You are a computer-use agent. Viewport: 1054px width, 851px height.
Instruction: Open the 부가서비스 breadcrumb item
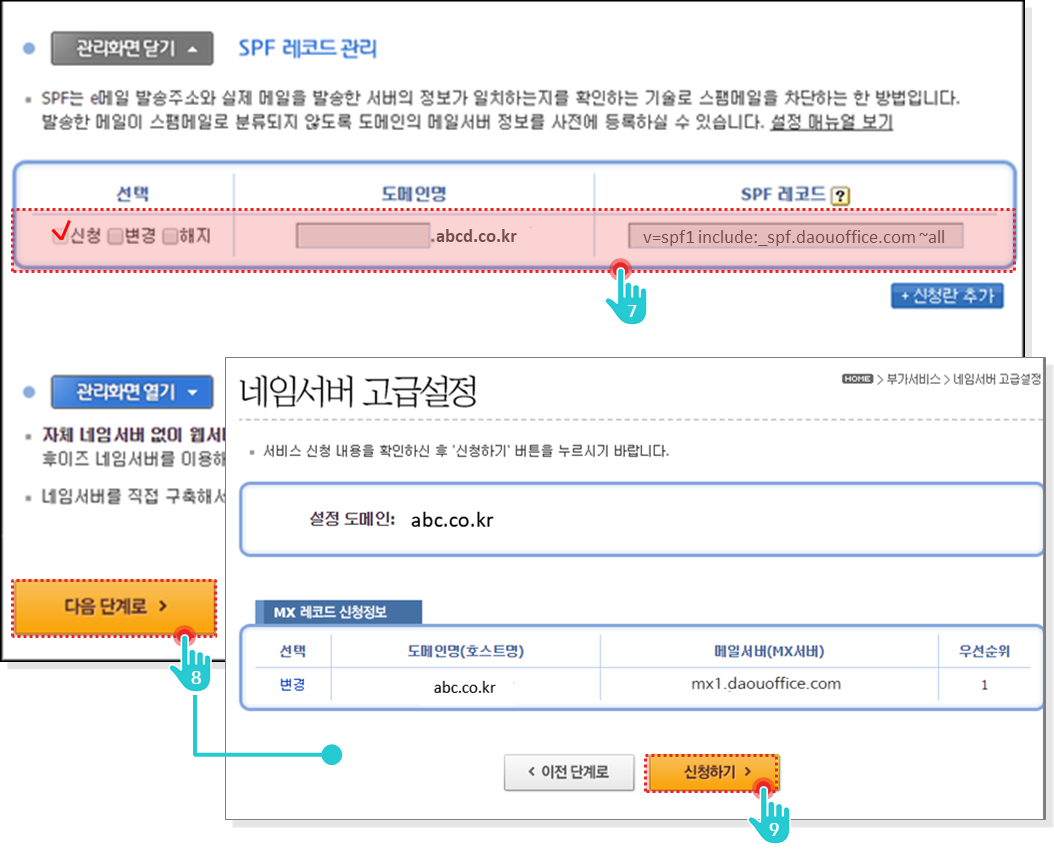click(911, 380)
